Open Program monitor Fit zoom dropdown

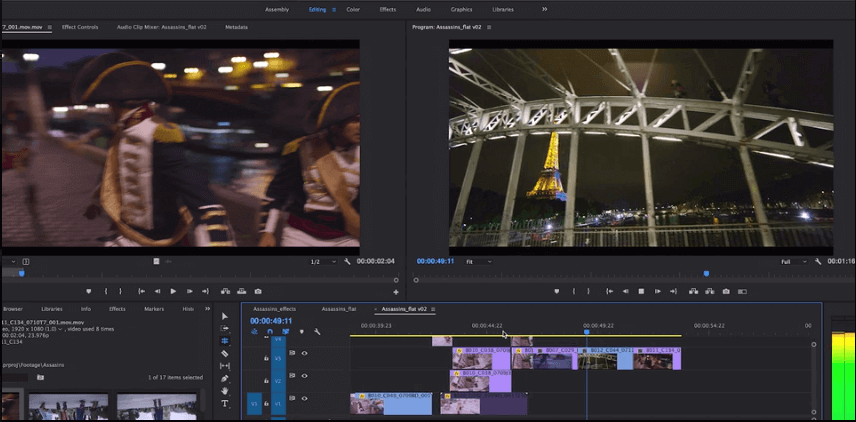pyautogui.click(x=478, y=262)
